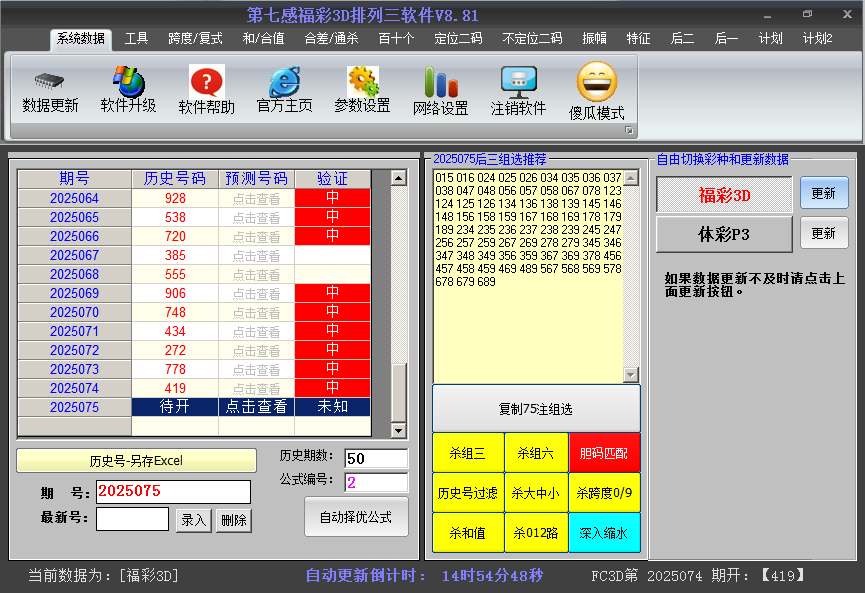
Task: Click the 预测号码 column header
Action: coord(257,179)
